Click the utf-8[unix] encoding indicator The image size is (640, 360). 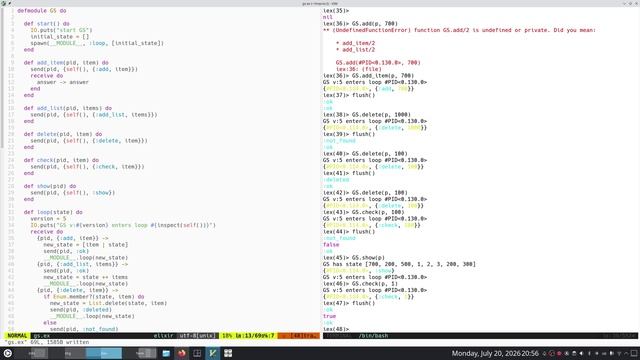coord(198,336)
